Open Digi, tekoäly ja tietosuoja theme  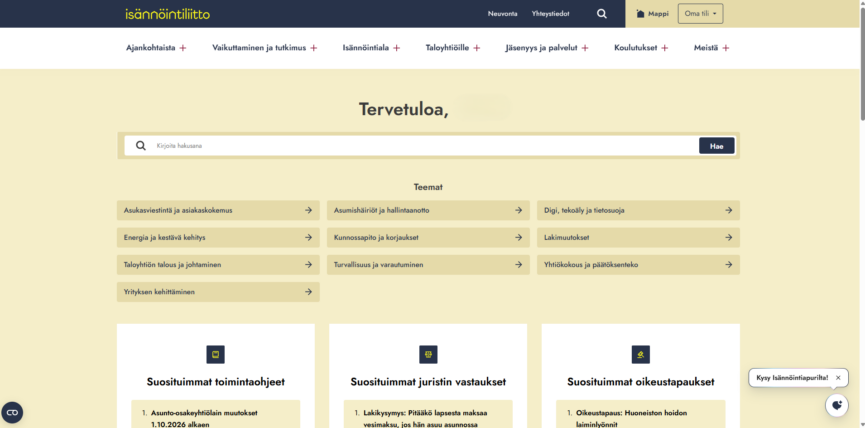tap(638, 210)
